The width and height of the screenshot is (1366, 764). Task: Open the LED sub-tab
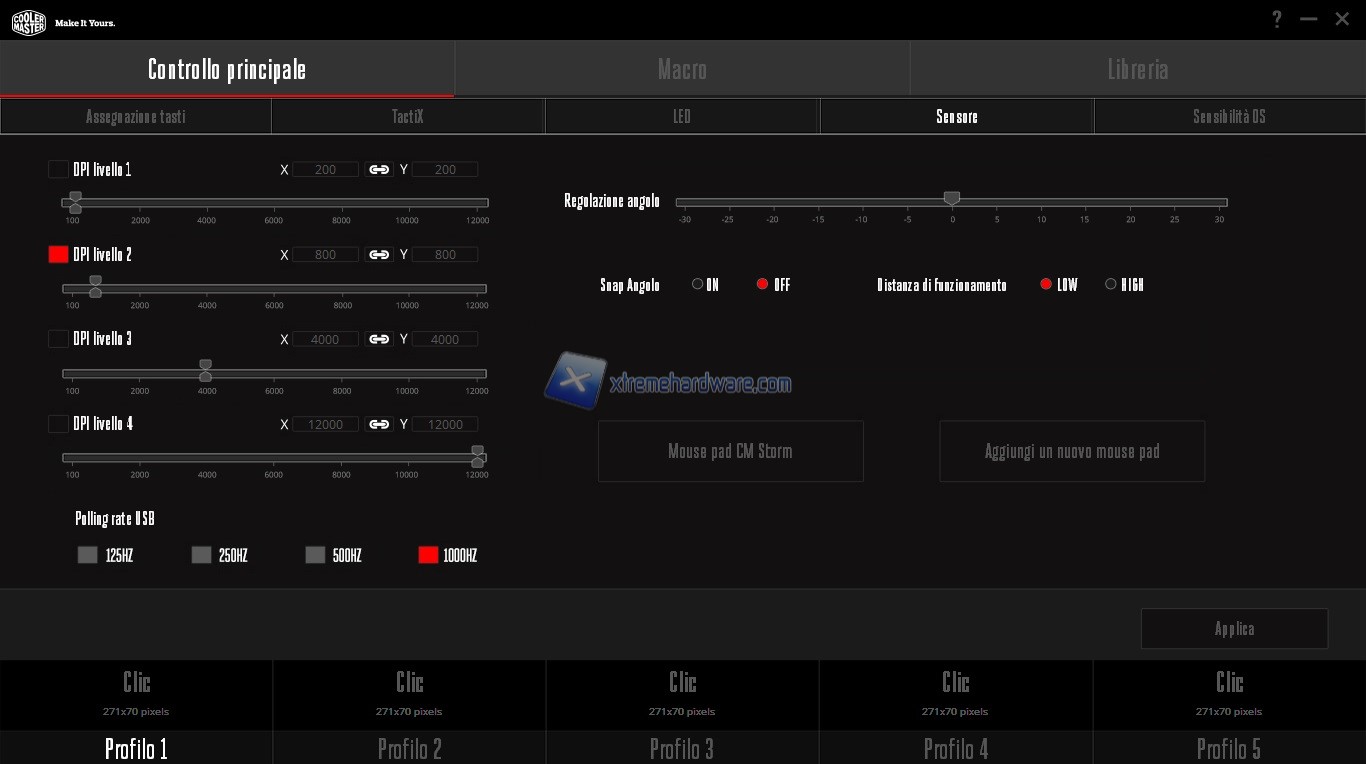pos(682,117)
